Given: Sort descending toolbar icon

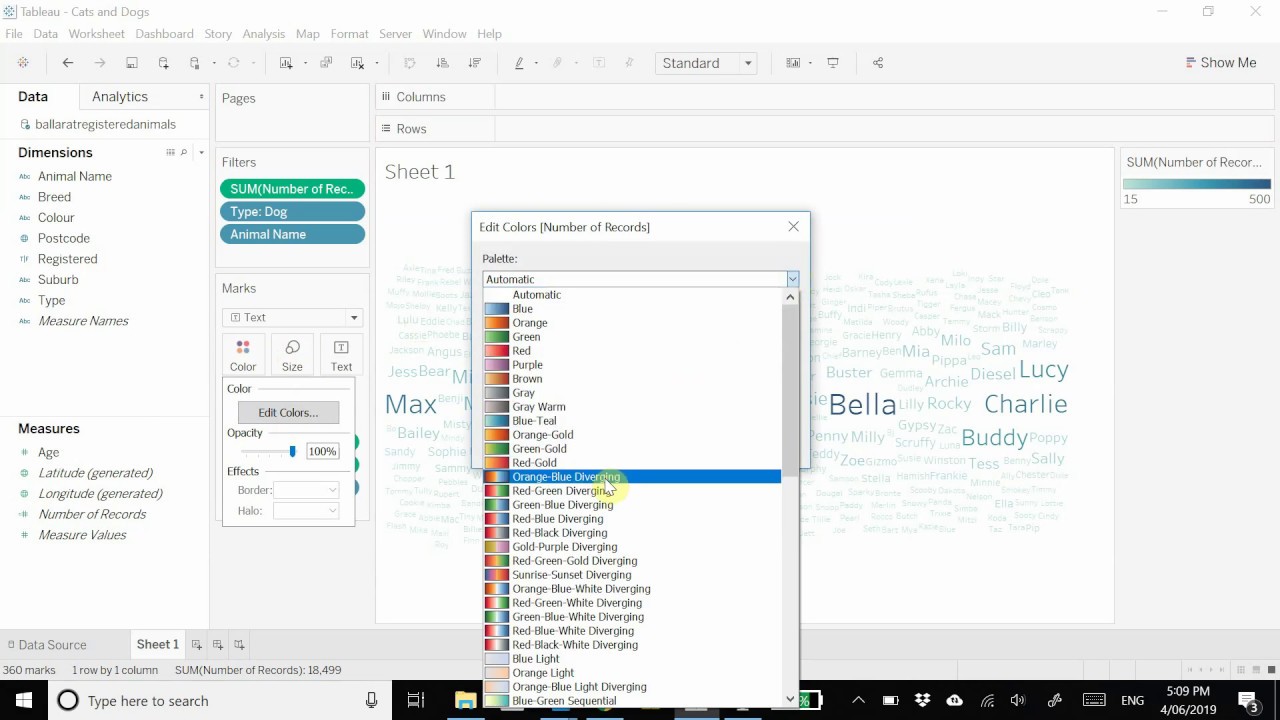Looking at the screenshot, I should click(474, 63).
